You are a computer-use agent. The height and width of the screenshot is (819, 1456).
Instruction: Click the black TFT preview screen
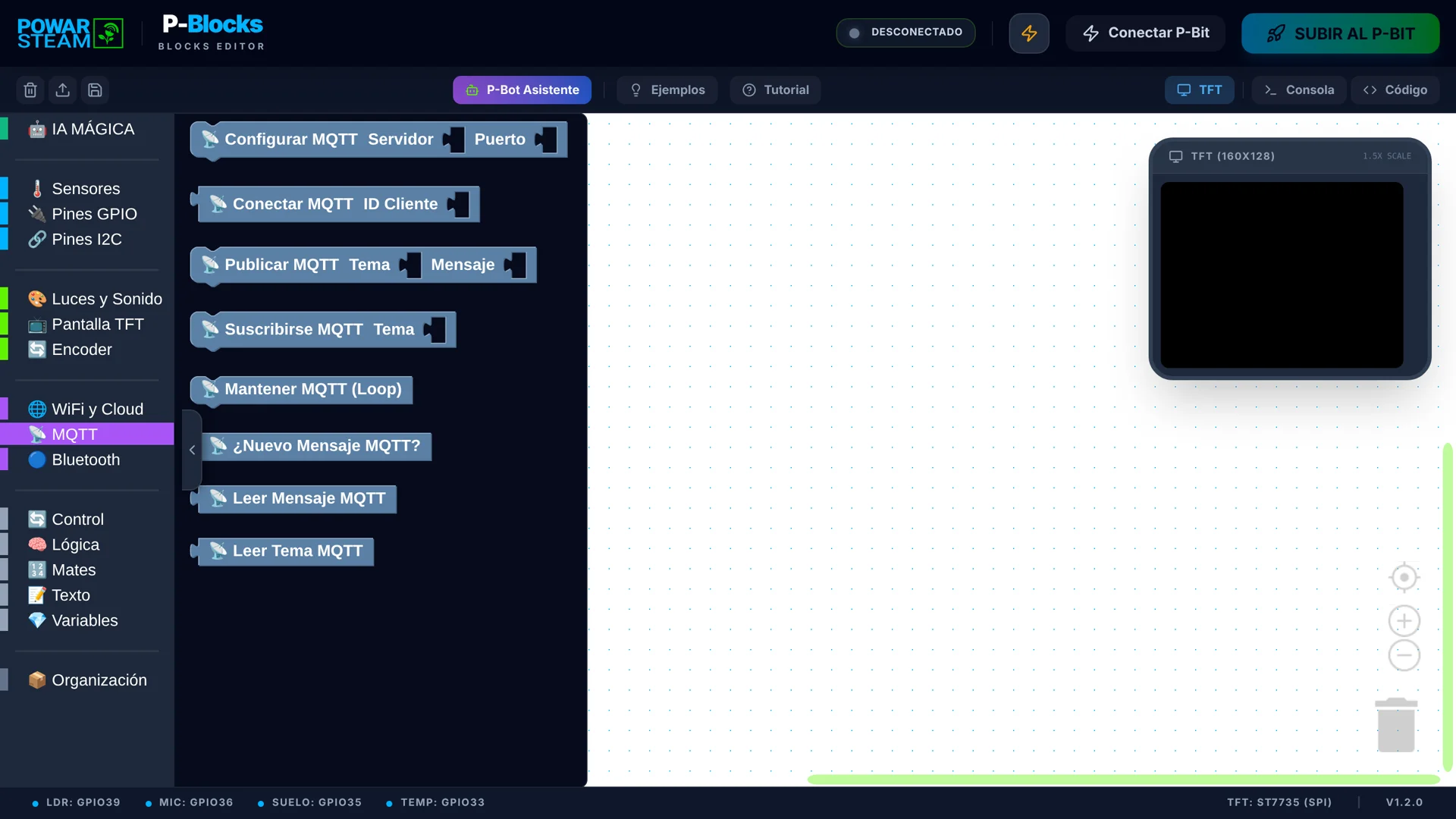[x=1282, y=275]
